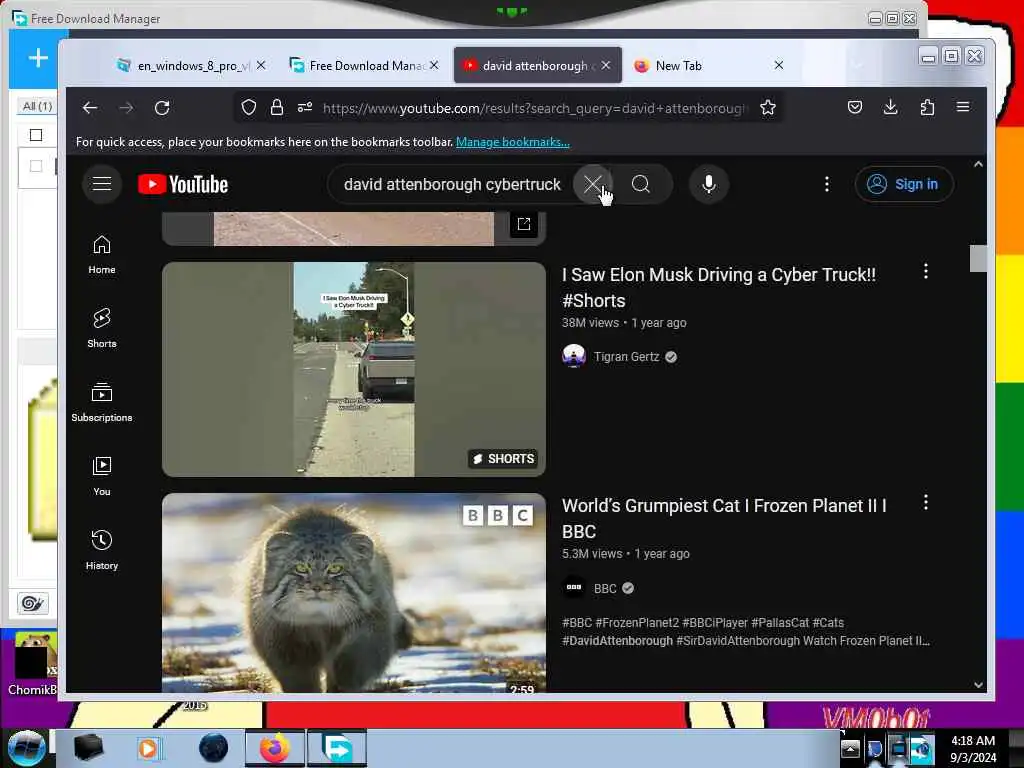The width and height of the screenshot is (1024, 768).
Task: Go to the YouTube logo home link
Action: (183, 185)
